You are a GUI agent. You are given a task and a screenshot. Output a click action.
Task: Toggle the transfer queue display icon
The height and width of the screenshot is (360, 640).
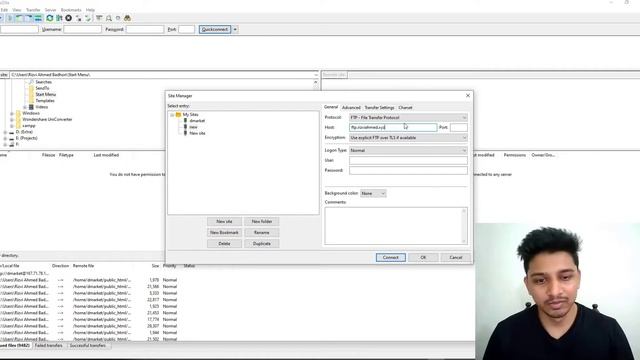tap(38, 18)
